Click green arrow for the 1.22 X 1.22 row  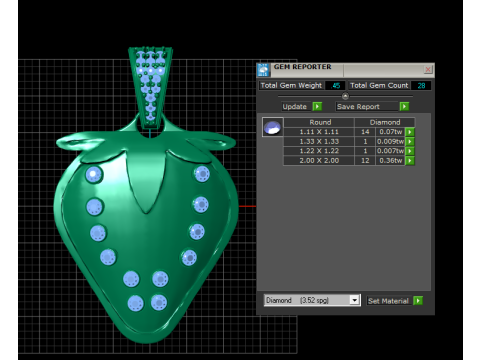(x=410, y=151)
